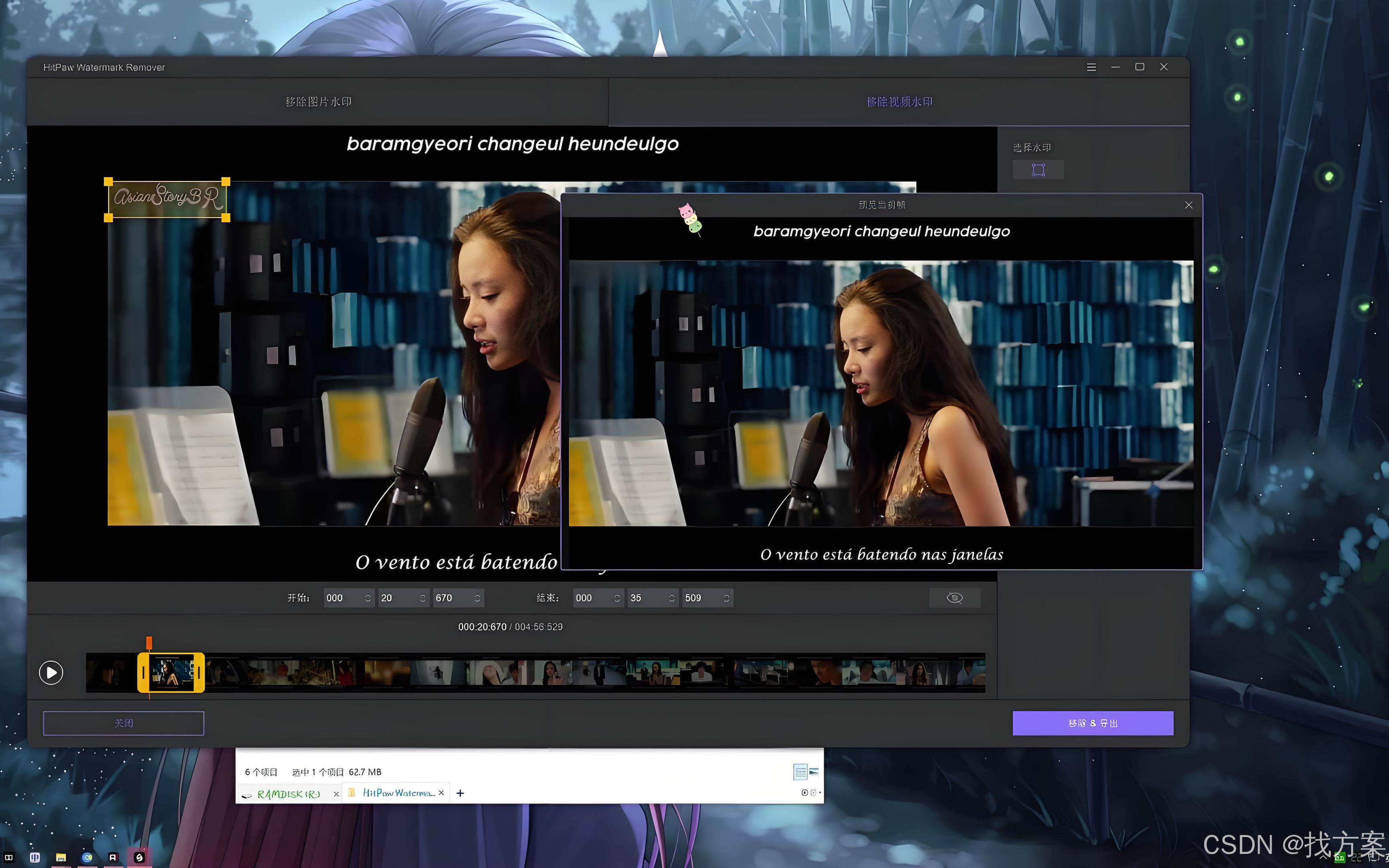The image size is (1389, 868).
Task: Select the remove video watermark tab
Action: [899, 102]
